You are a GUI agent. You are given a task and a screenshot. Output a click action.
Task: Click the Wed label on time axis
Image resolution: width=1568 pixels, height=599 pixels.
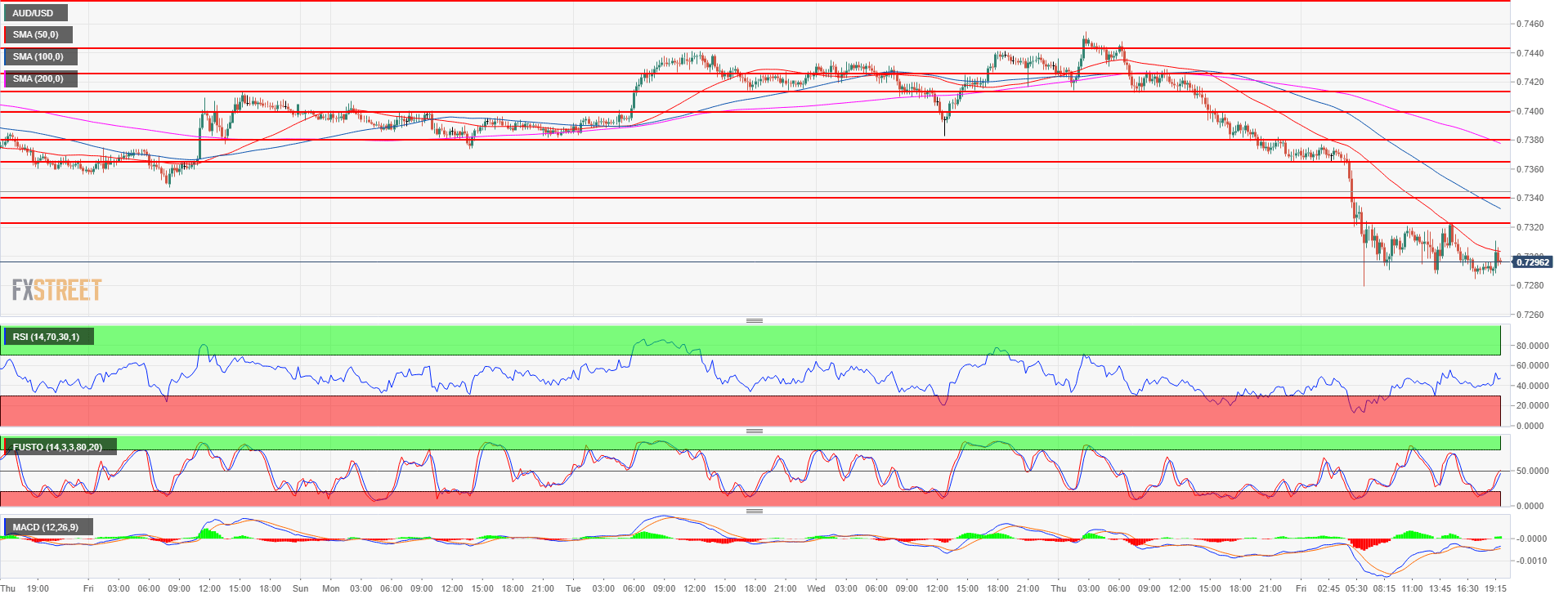(816, 588)
